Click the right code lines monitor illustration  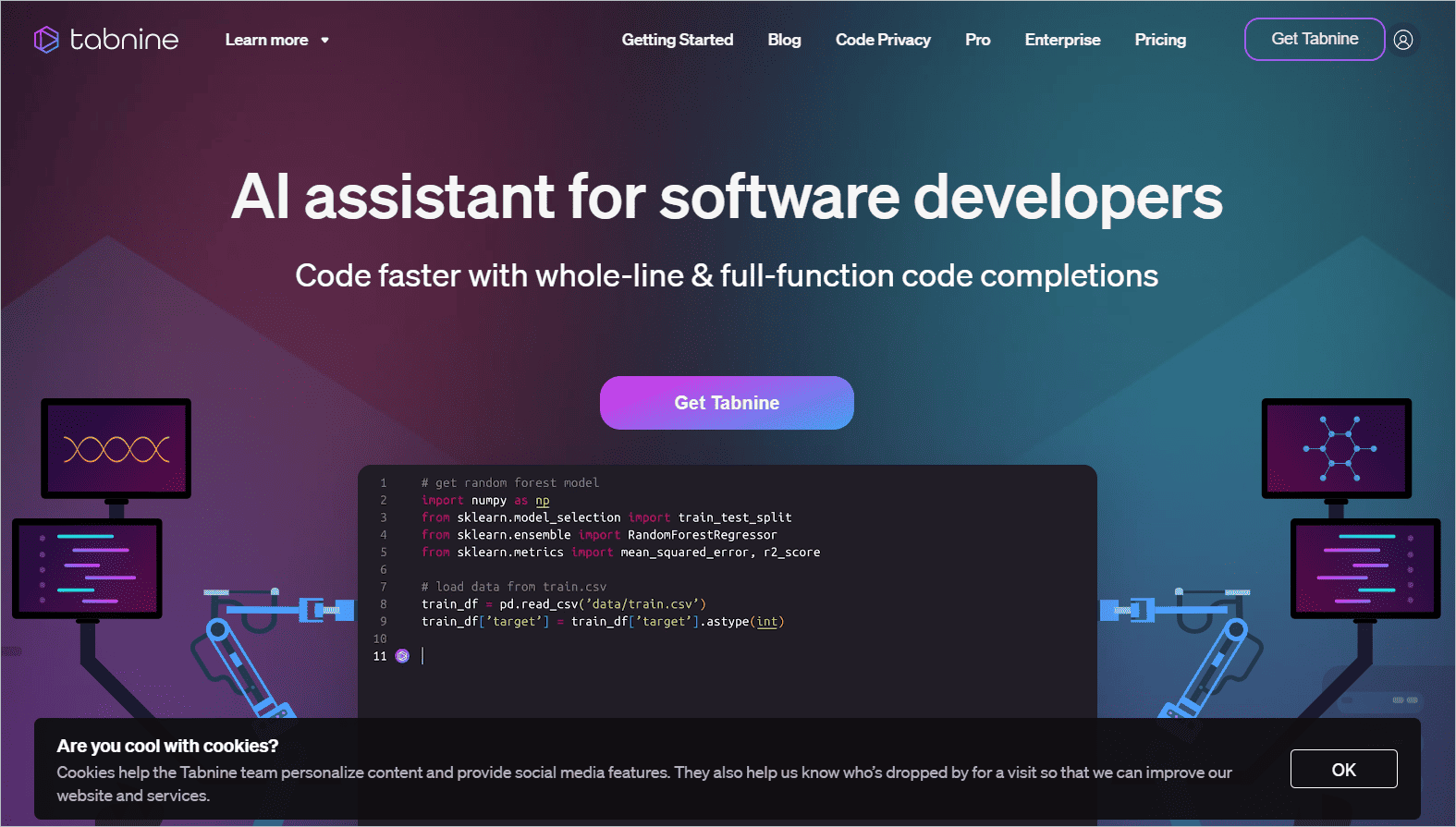tap(1365, 568)
